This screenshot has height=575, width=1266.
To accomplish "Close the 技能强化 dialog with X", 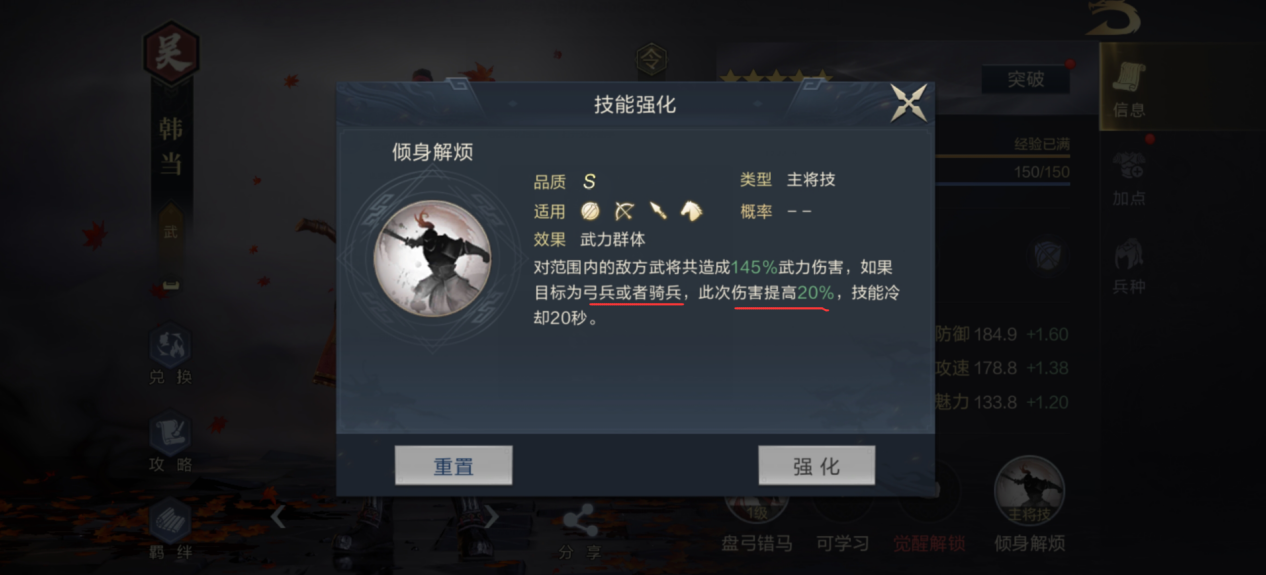I will (909, 103).
